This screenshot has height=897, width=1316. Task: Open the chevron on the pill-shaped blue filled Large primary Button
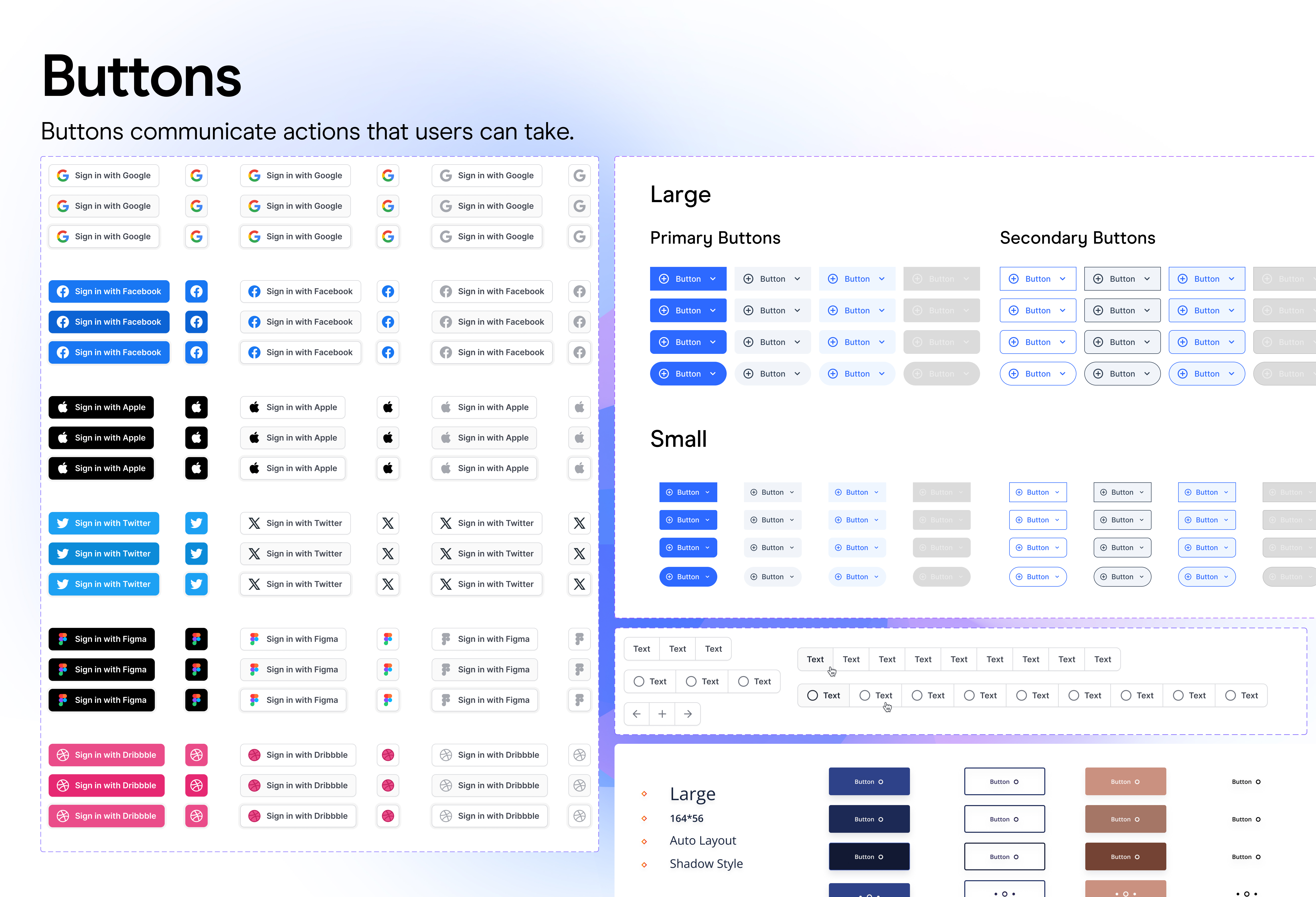pos(713,374)
